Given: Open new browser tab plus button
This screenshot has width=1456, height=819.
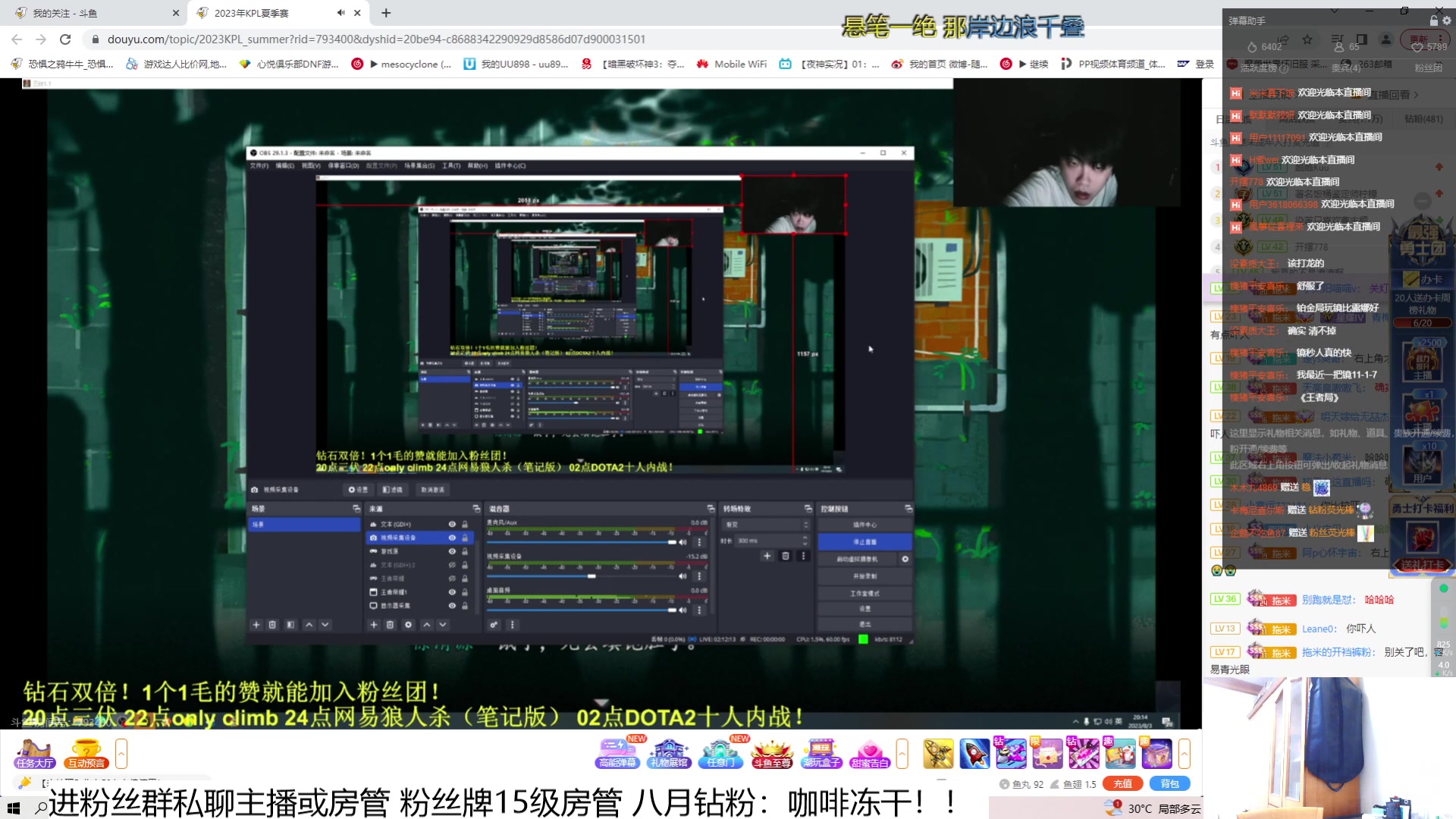Looking at the screenshot, I should pos(386,13).
